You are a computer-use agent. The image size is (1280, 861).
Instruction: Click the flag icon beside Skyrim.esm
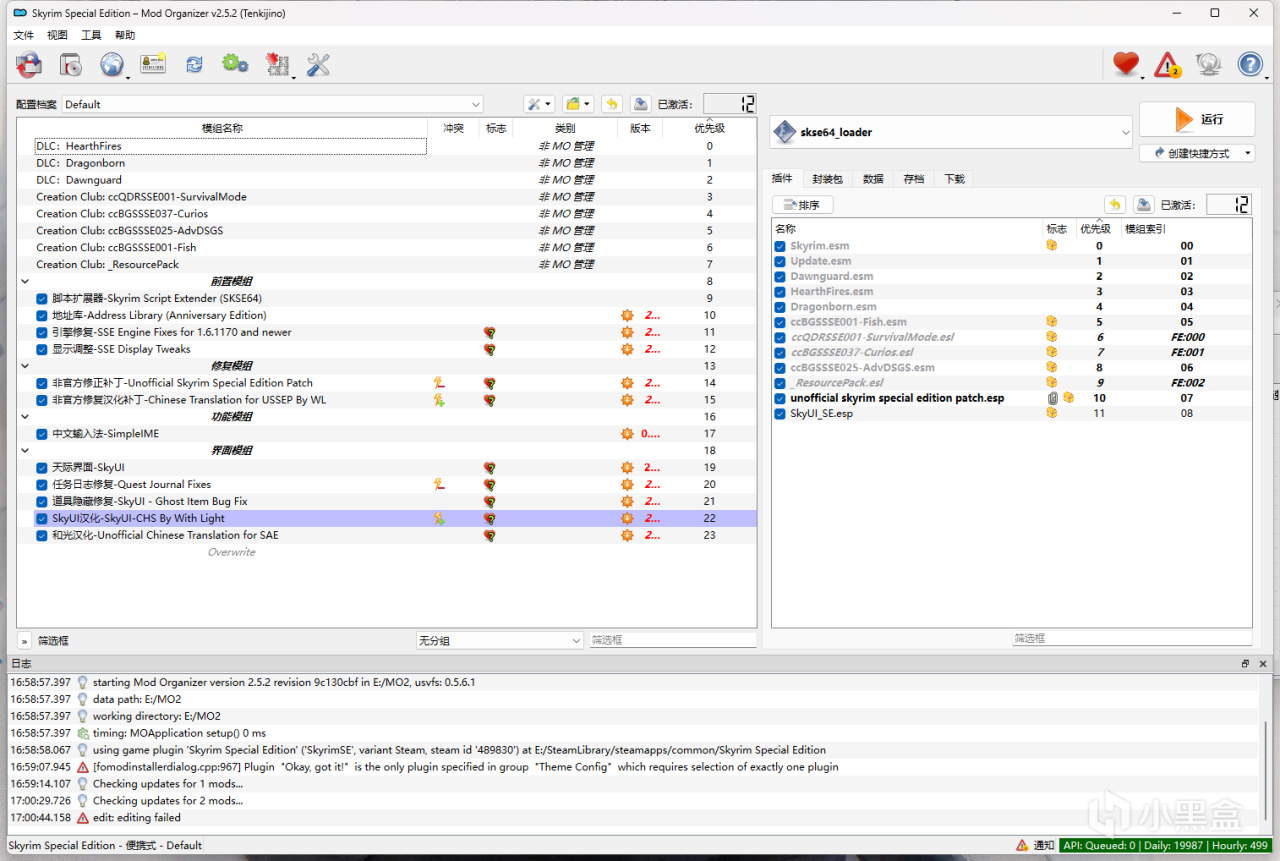[1052, 246]
